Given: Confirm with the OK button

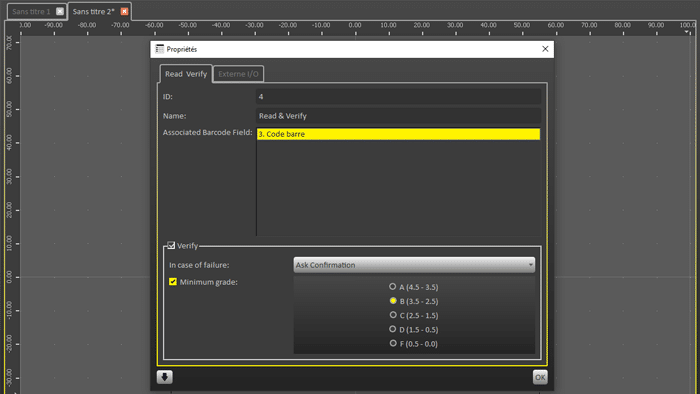Looking at the screenshot, I should click(540, 377).
